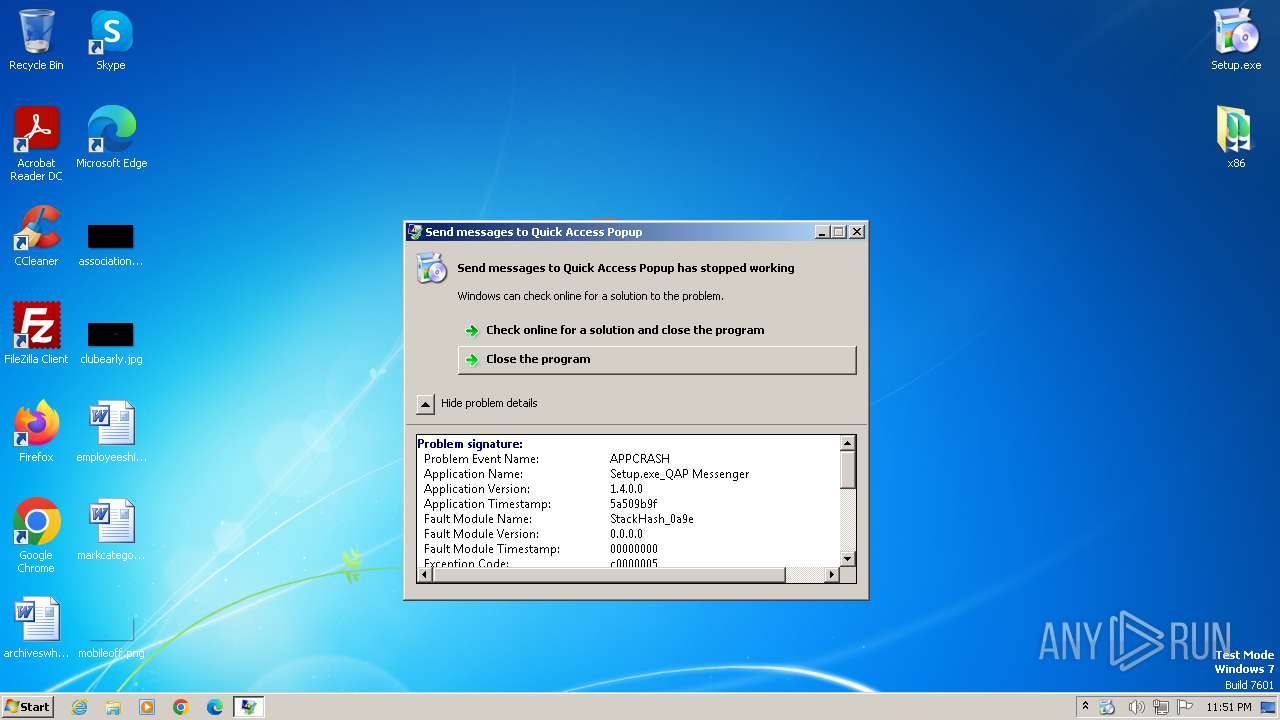The height and width of the screenshot is (720, 1280).
Task: Select the Google Chrome desktop icon
Action: pyautogui.click(x=36, y=536)
